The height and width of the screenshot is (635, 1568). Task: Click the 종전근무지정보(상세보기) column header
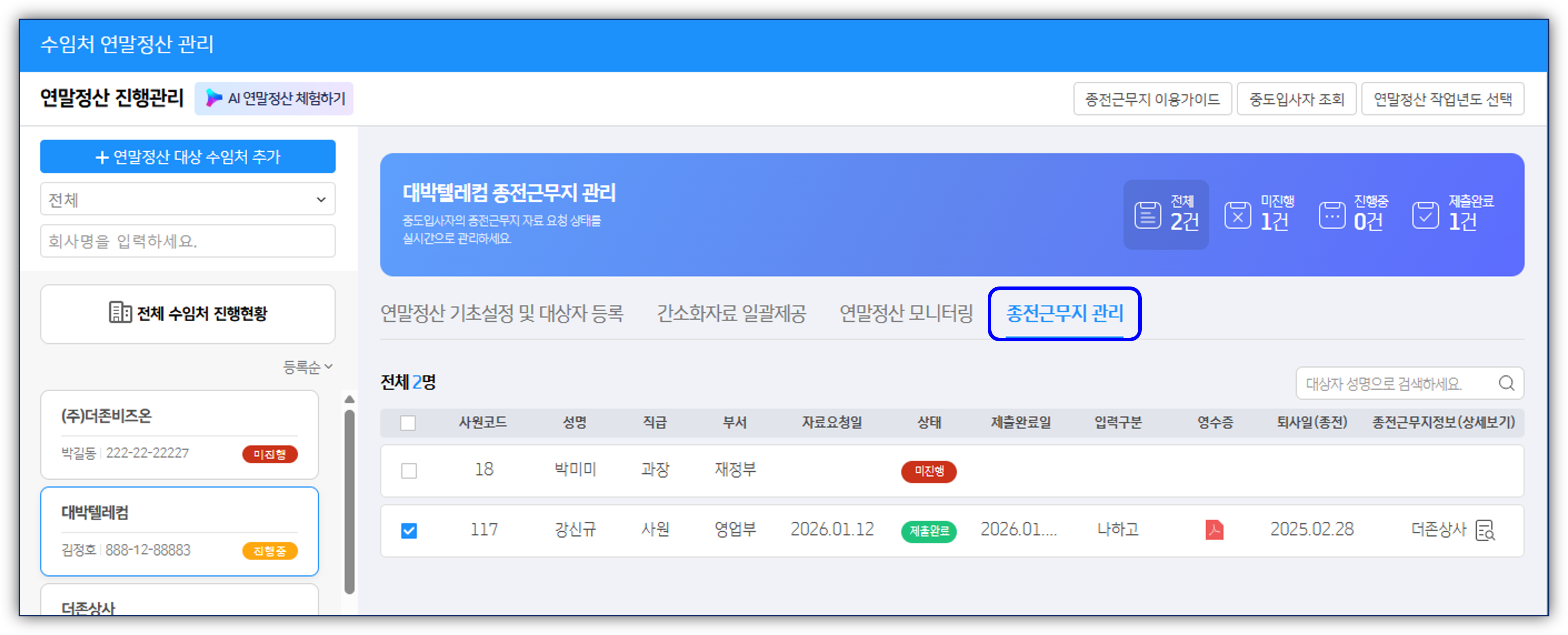click(1443, 423)
